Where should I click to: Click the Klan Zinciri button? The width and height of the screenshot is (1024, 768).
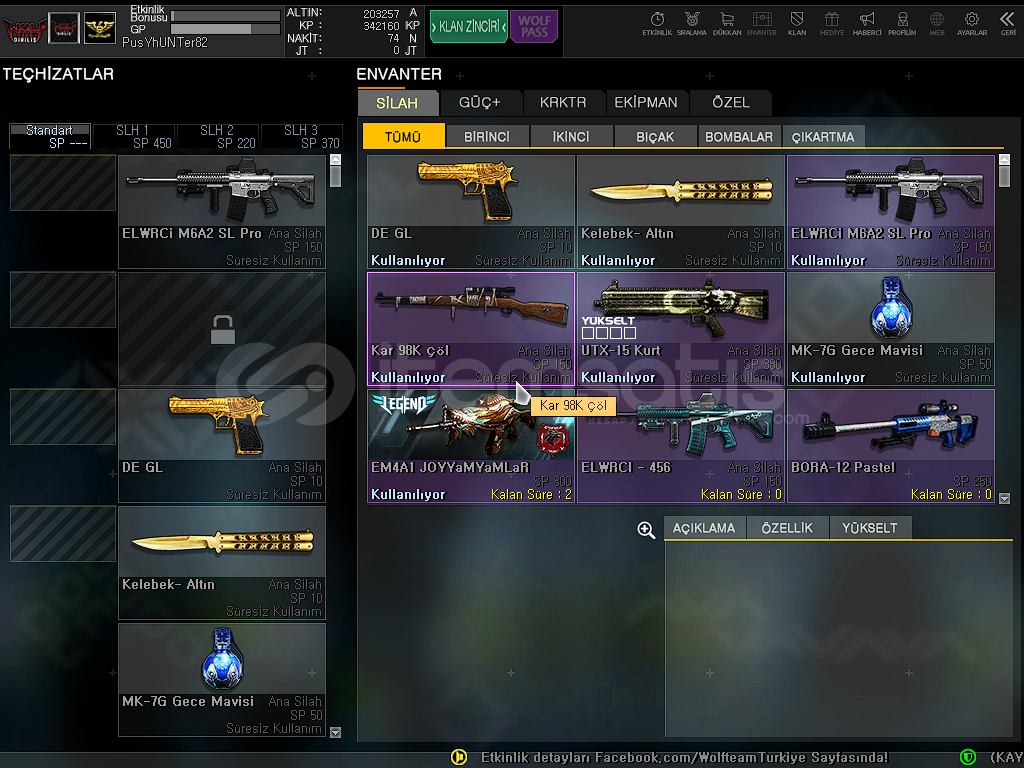pyautogui.click(x=468, y=27)
